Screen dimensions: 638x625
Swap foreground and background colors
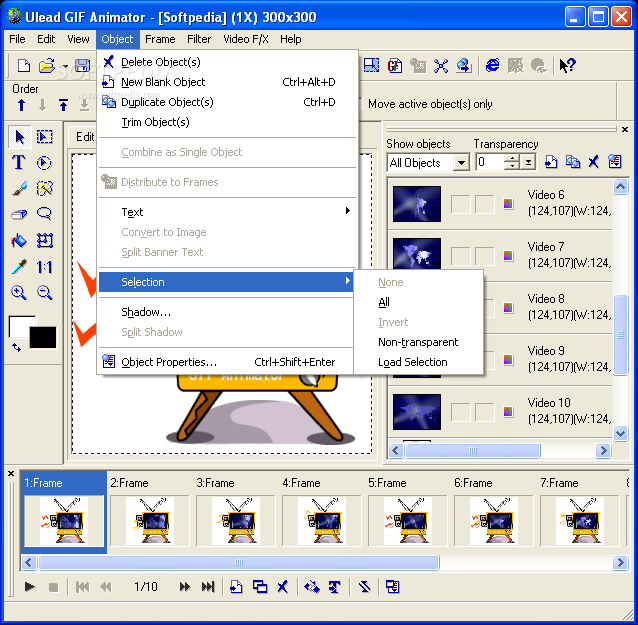[x=16, y=347]
